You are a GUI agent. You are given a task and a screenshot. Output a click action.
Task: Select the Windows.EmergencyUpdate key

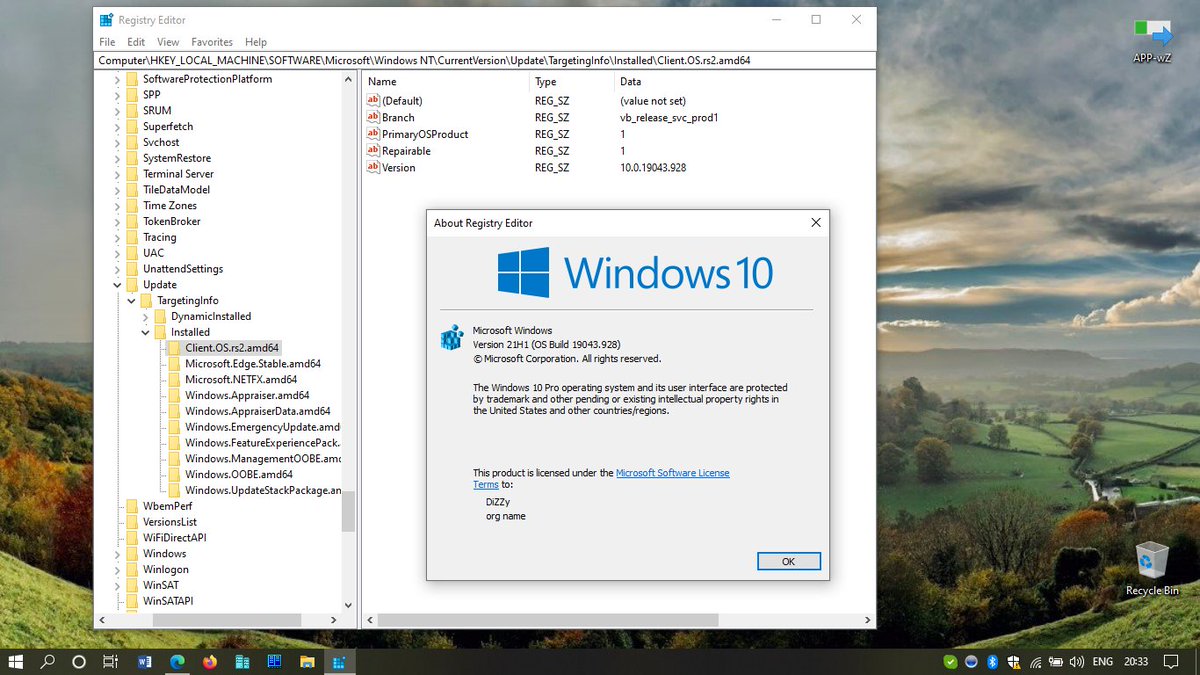(x=262, y=427)
